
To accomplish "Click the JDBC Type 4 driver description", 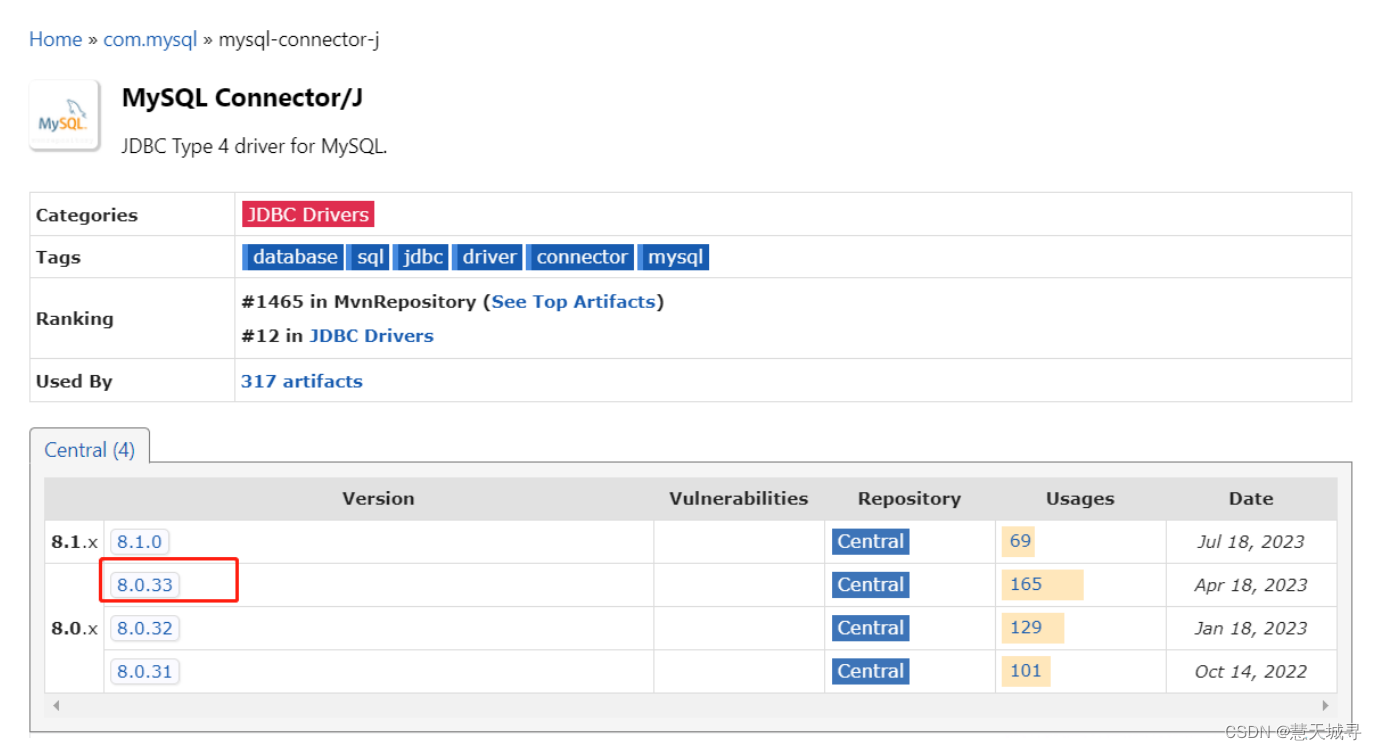I will coord(254,146).
